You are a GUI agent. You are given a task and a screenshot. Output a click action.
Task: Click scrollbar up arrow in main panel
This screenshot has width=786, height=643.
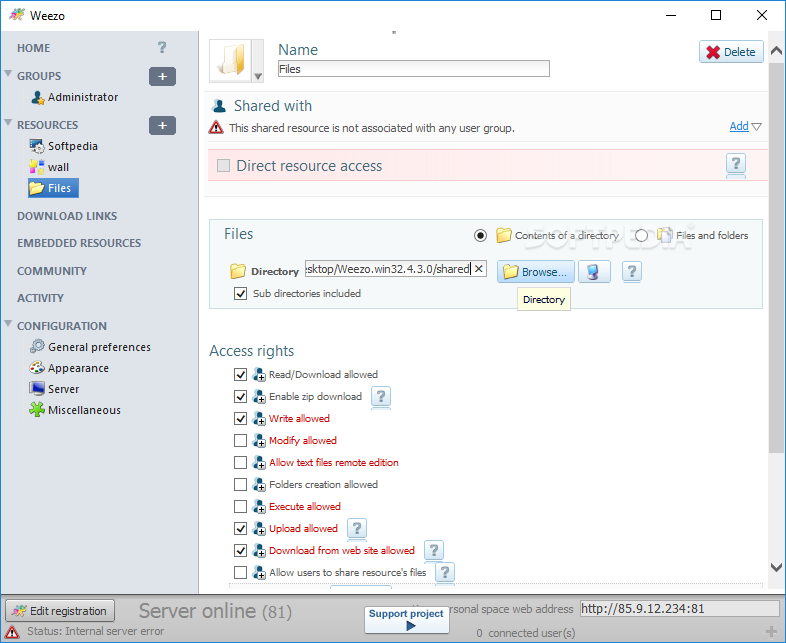776,51
